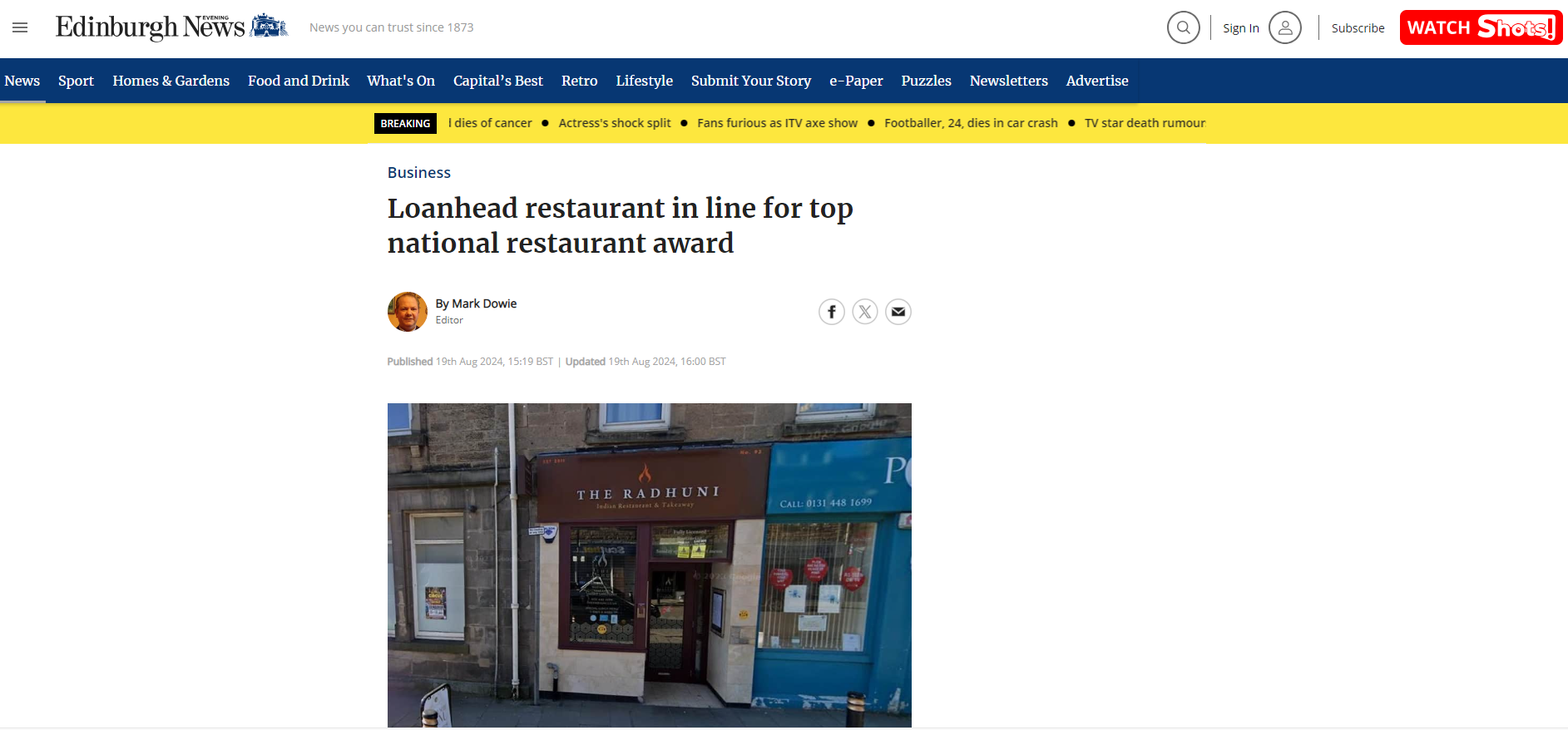
Task: Click the Updated 19th Aug 2024 timestamp
Action: click(x=646, y=362)
